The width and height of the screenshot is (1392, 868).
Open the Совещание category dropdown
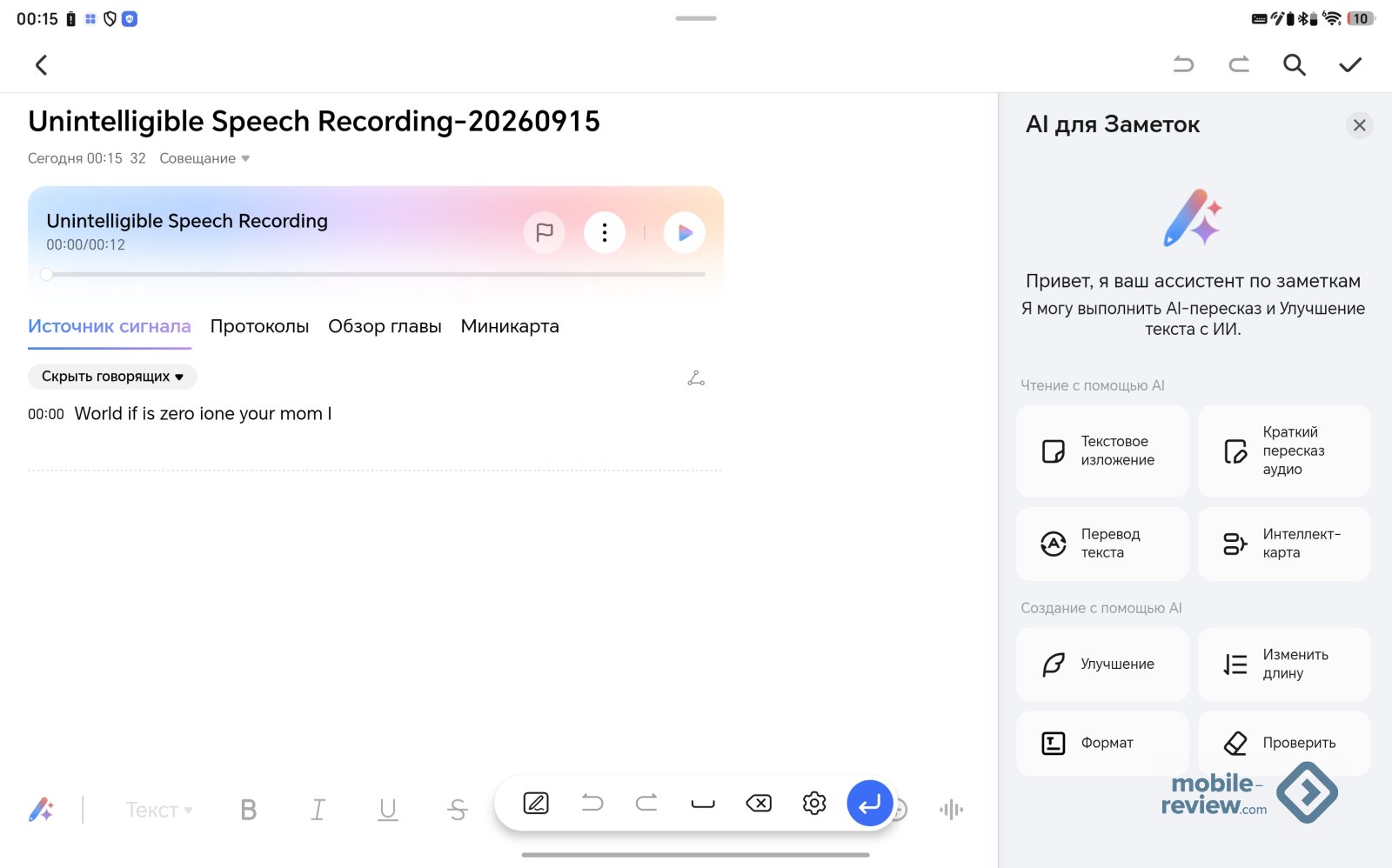click(x=204, y=158)
